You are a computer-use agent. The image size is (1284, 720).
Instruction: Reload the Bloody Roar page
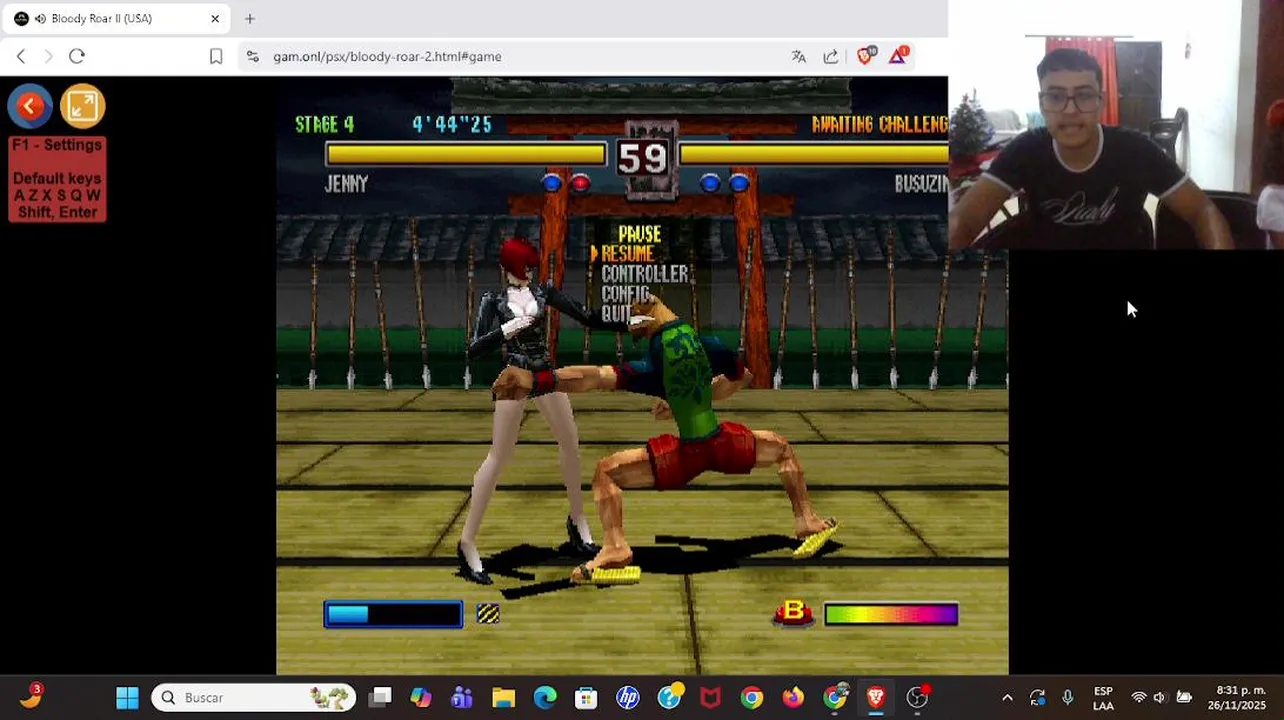[x=77, y=56]
